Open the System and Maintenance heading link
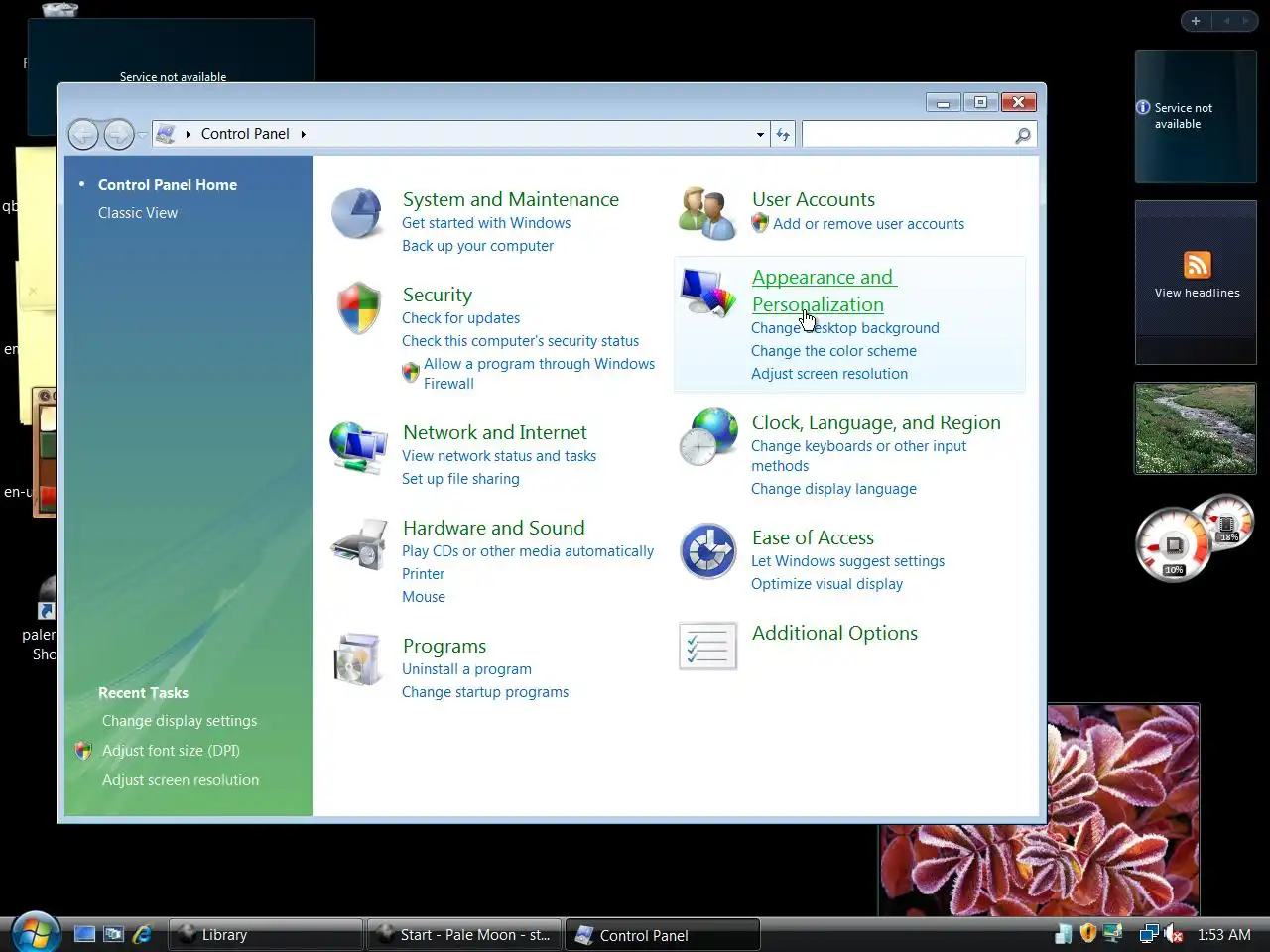This screenshot has height=952, width=1270. click(511, 199)
